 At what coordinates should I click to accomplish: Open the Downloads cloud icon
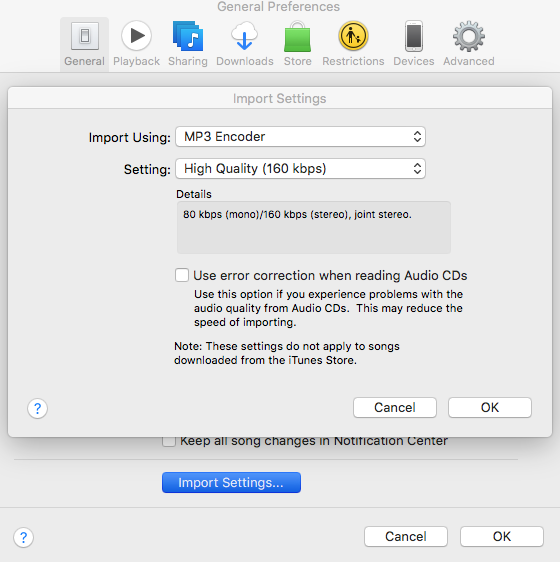(245, 36)
